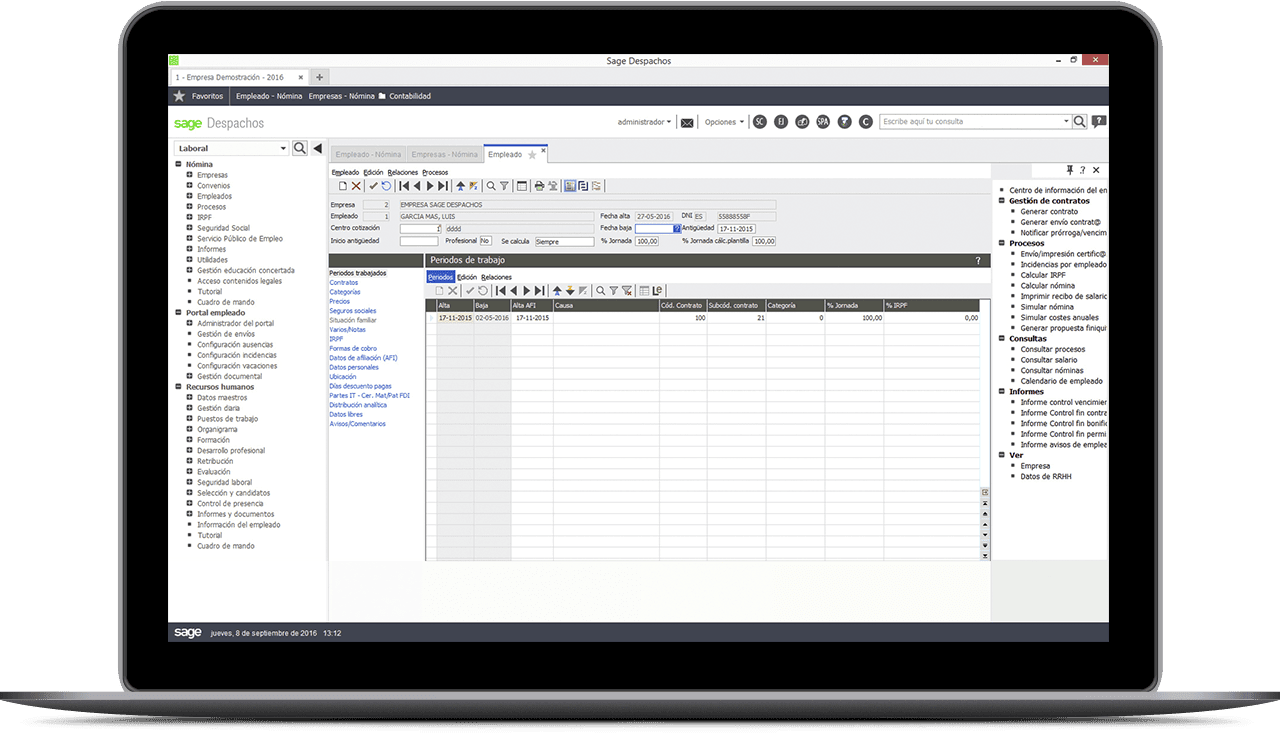The image size is (1280, 734).
Task: Open the administrador user dropdown
Action: [x=644, y=122]
